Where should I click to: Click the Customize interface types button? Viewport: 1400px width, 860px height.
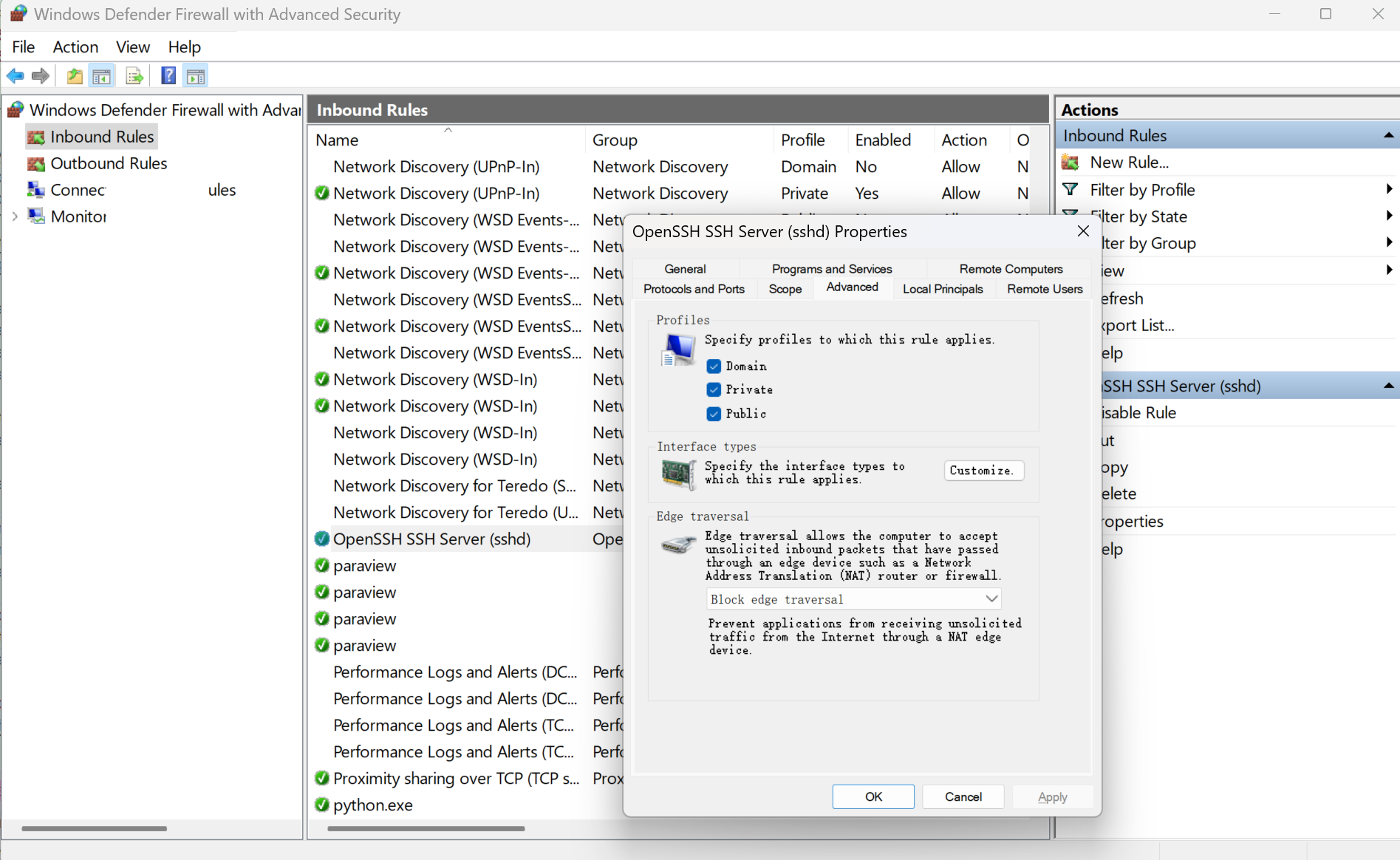pyautogui.click(x=983, y=471)
